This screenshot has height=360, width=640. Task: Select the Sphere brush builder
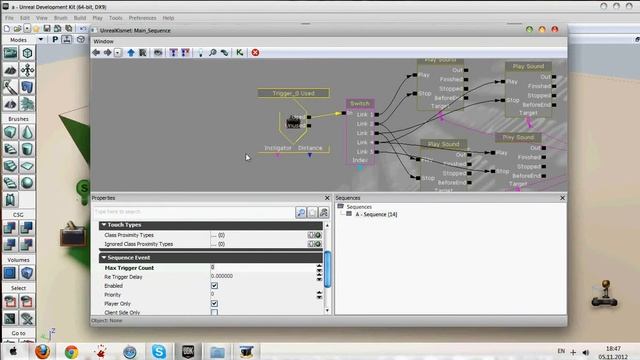(x=27, y=182)
